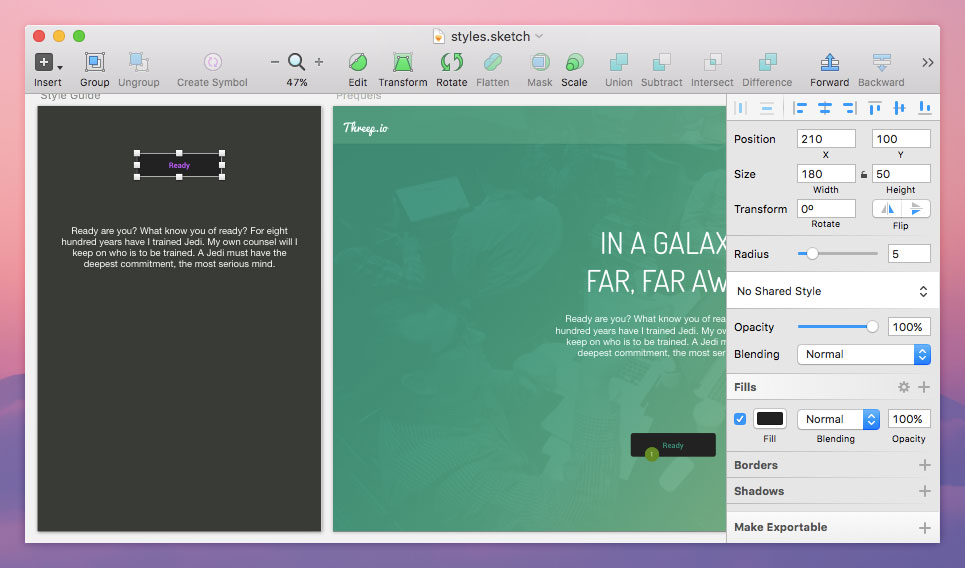This screenshot has width=965, height=568.
Task: Activate the Scale tool
Action: [x=574, y=62]
